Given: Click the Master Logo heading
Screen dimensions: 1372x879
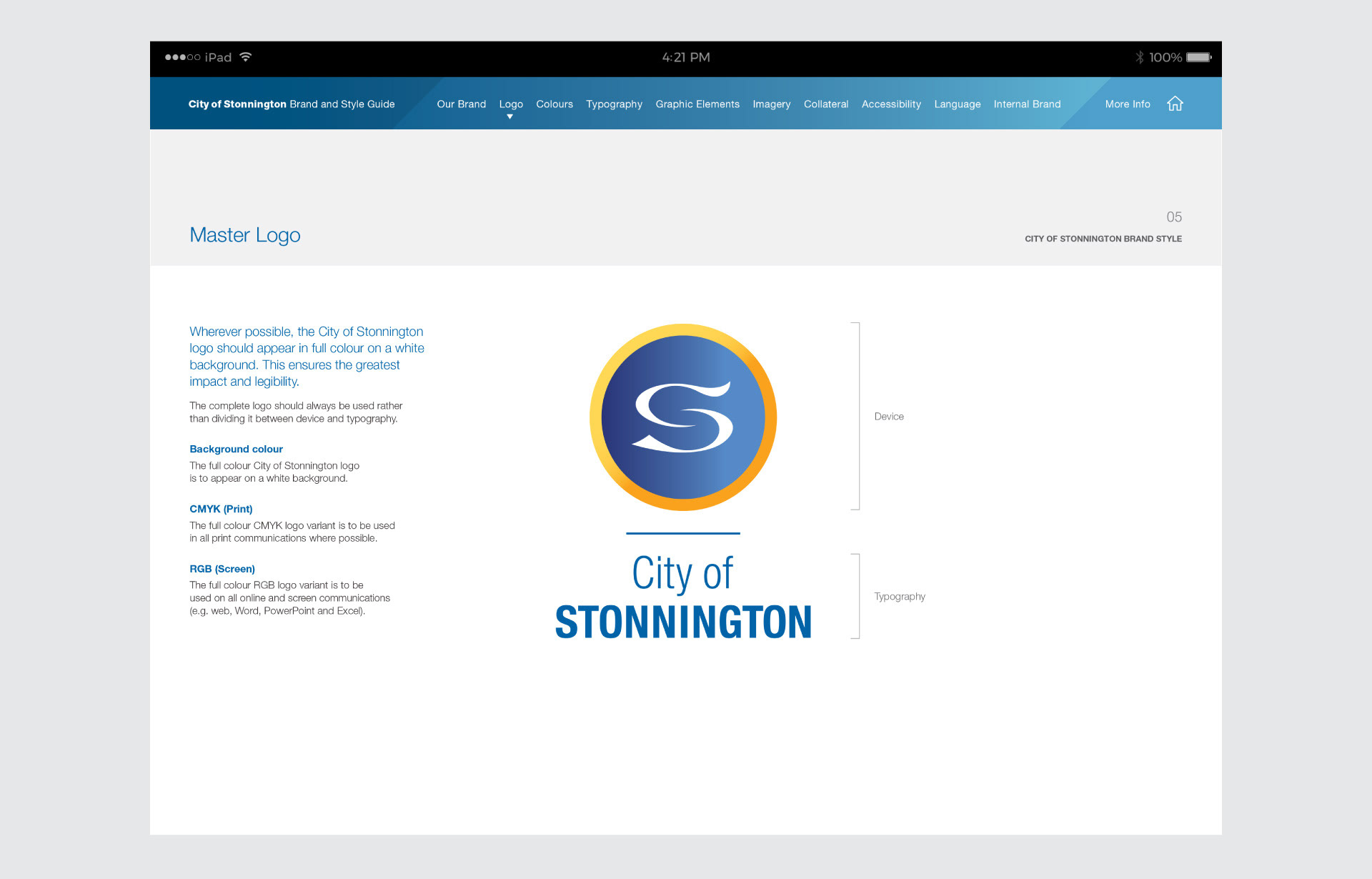Looking at the screenshot, I should pos(245,235).
